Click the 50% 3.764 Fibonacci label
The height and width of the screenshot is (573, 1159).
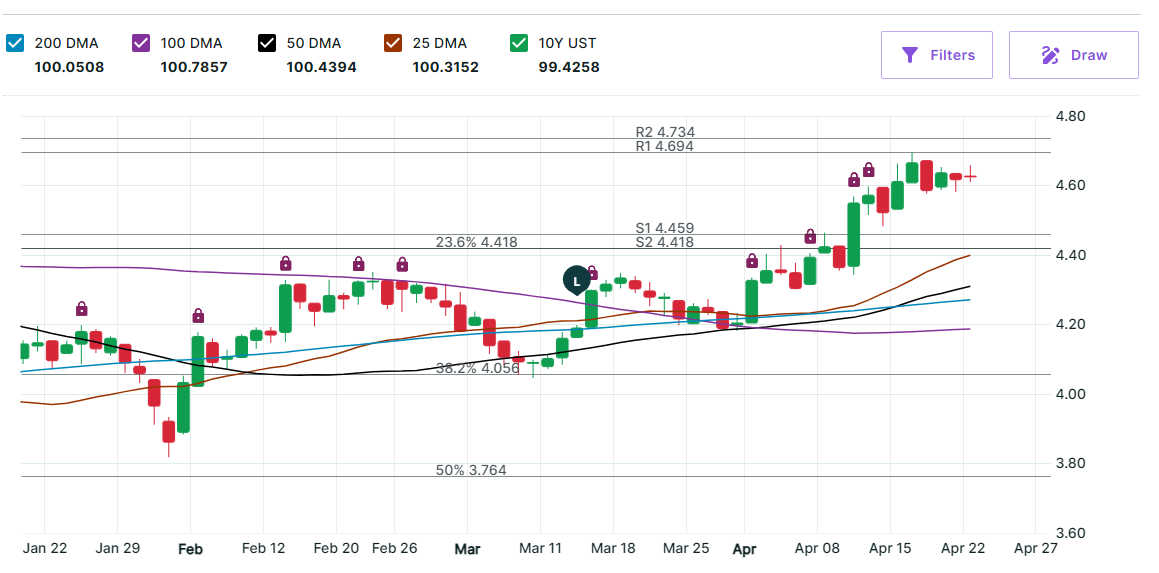tap(473, 470)
